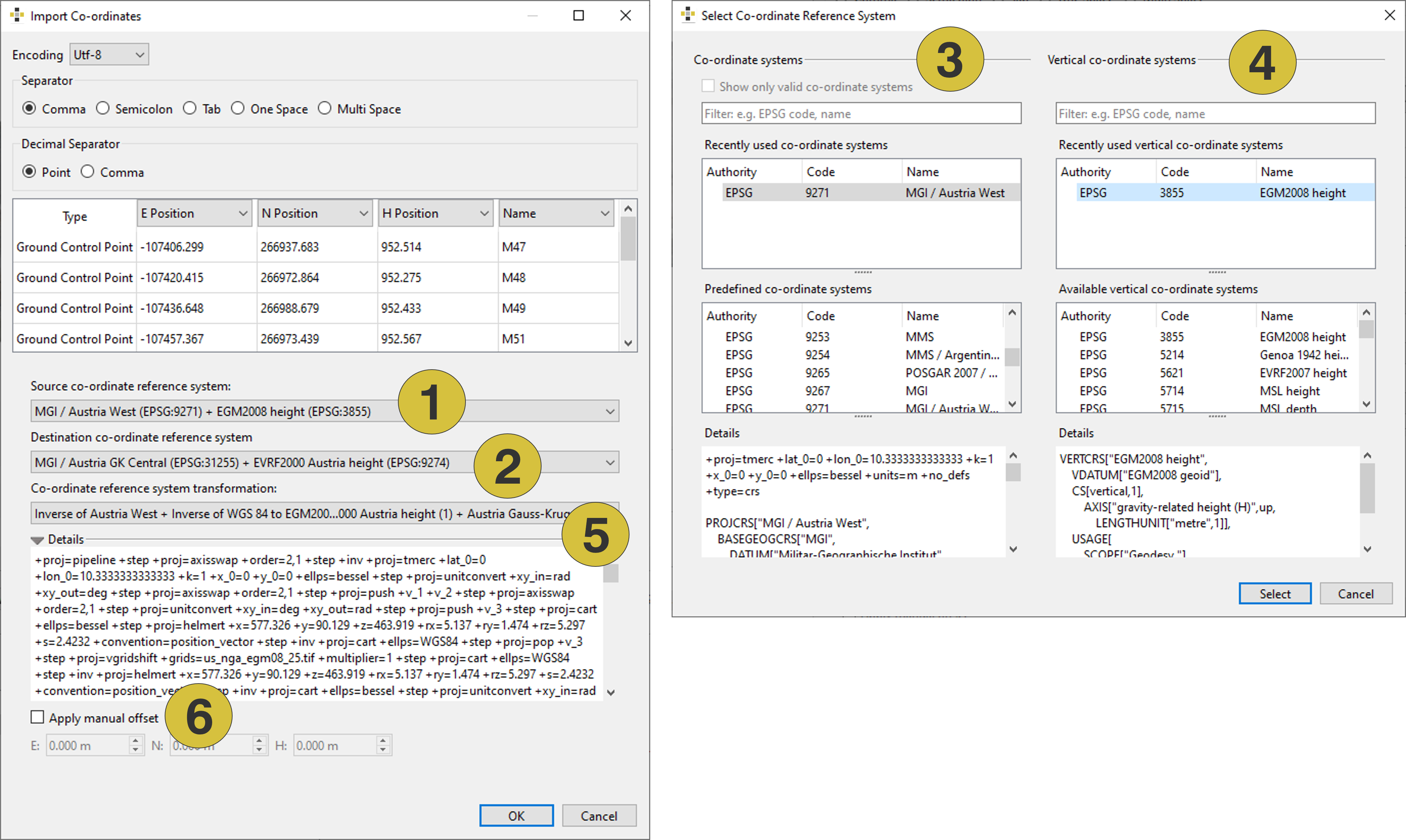1406x840 pixels.
Task: Click the N Position value 266988.679
Action: pyautogui.click(x=289, y=309)
